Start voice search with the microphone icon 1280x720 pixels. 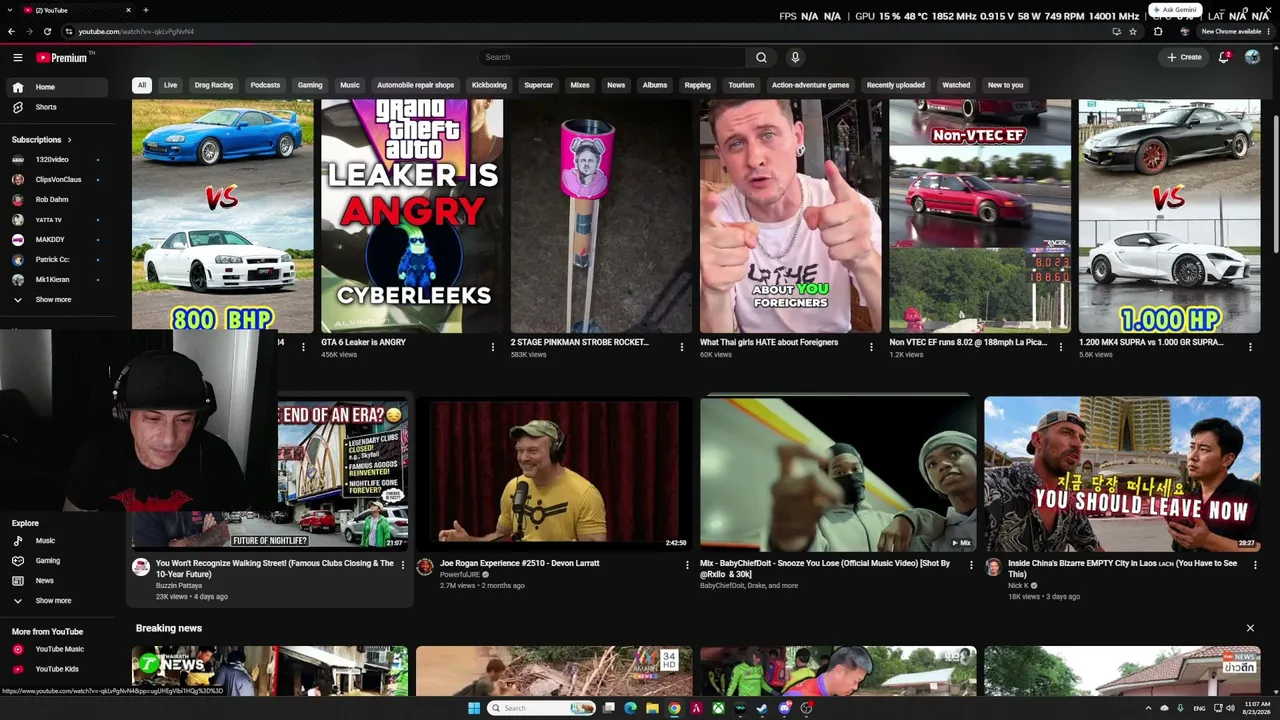pyautogui.click(x=795, y=57)
